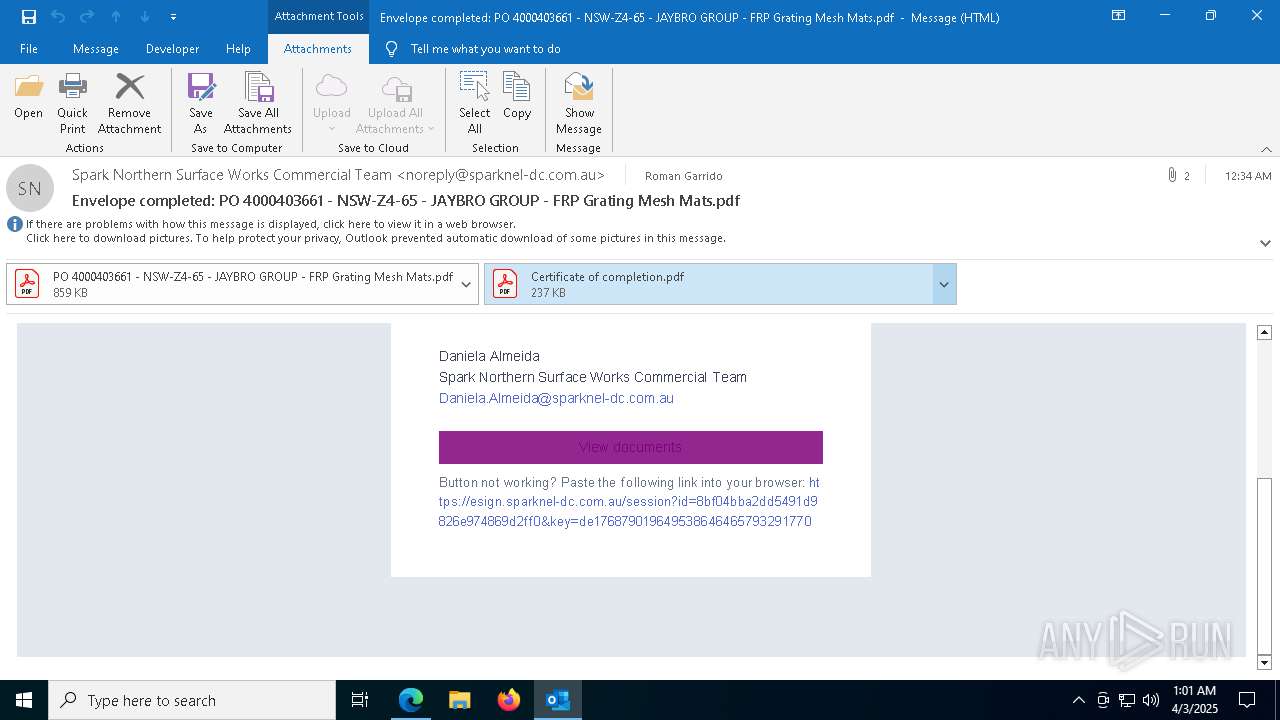Remove Attachment from message
Image resolution: width=1280 pixels, height=720 pixels.
pyautogui.click(x=129, y=104)
